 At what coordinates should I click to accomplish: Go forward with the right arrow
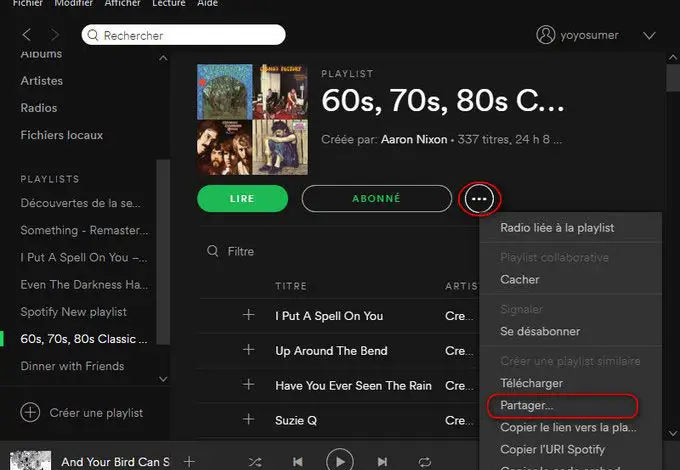55,35
